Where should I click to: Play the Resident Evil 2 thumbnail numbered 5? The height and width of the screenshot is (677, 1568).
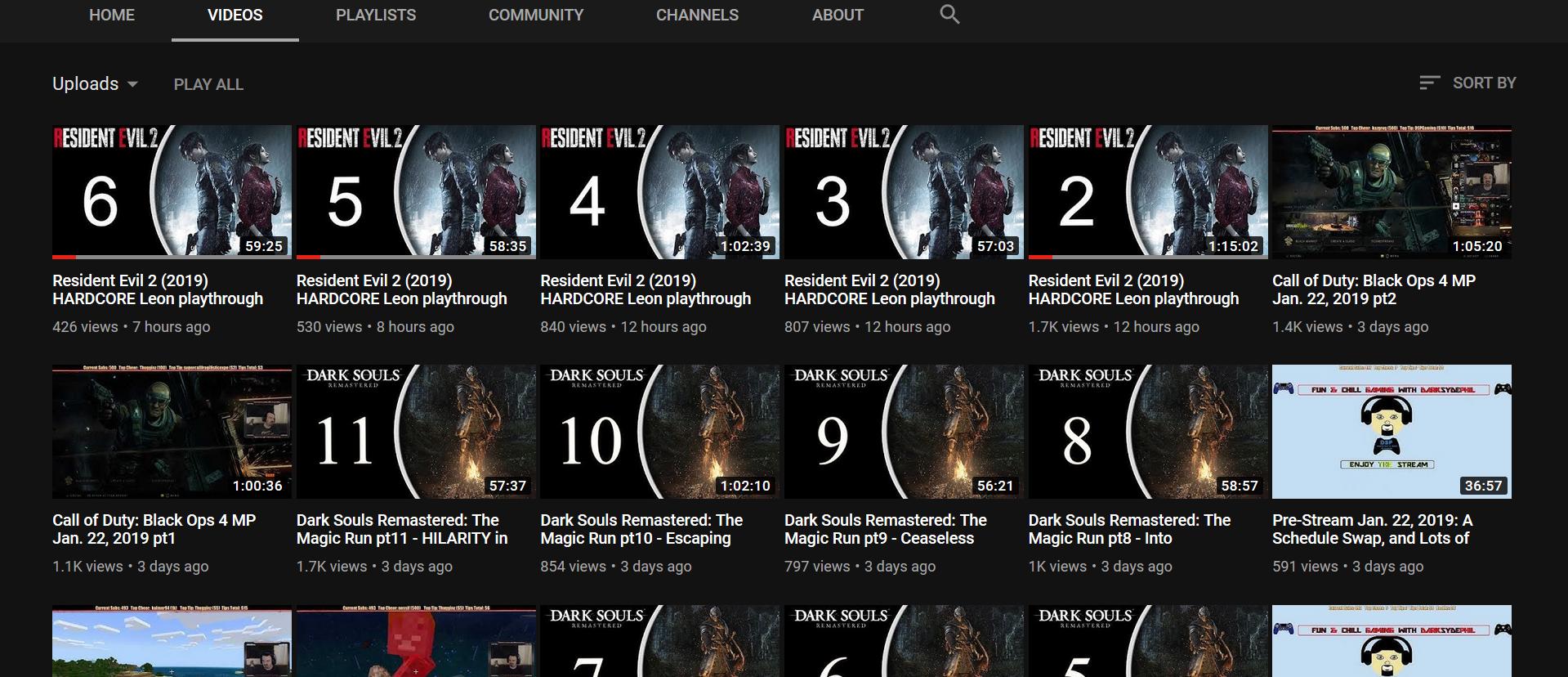[416, 192]
